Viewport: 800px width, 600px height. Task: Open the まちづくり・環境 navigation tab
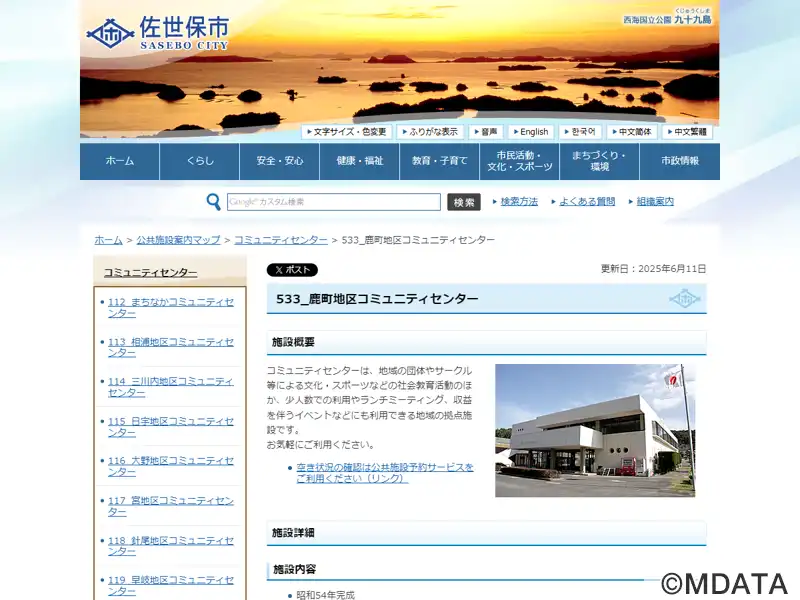[599, 161]
